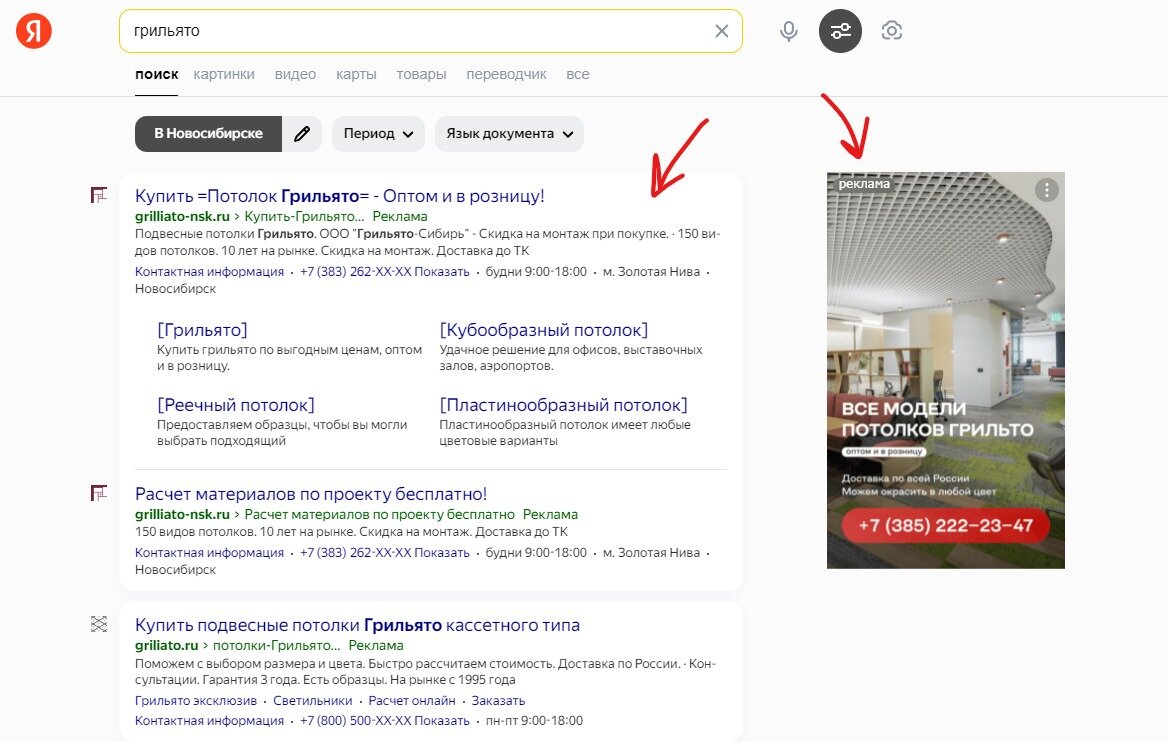Click grilliato-nsk.ru under Купить Потолок Грильято
1168x742 pixels.
(182, 216)
